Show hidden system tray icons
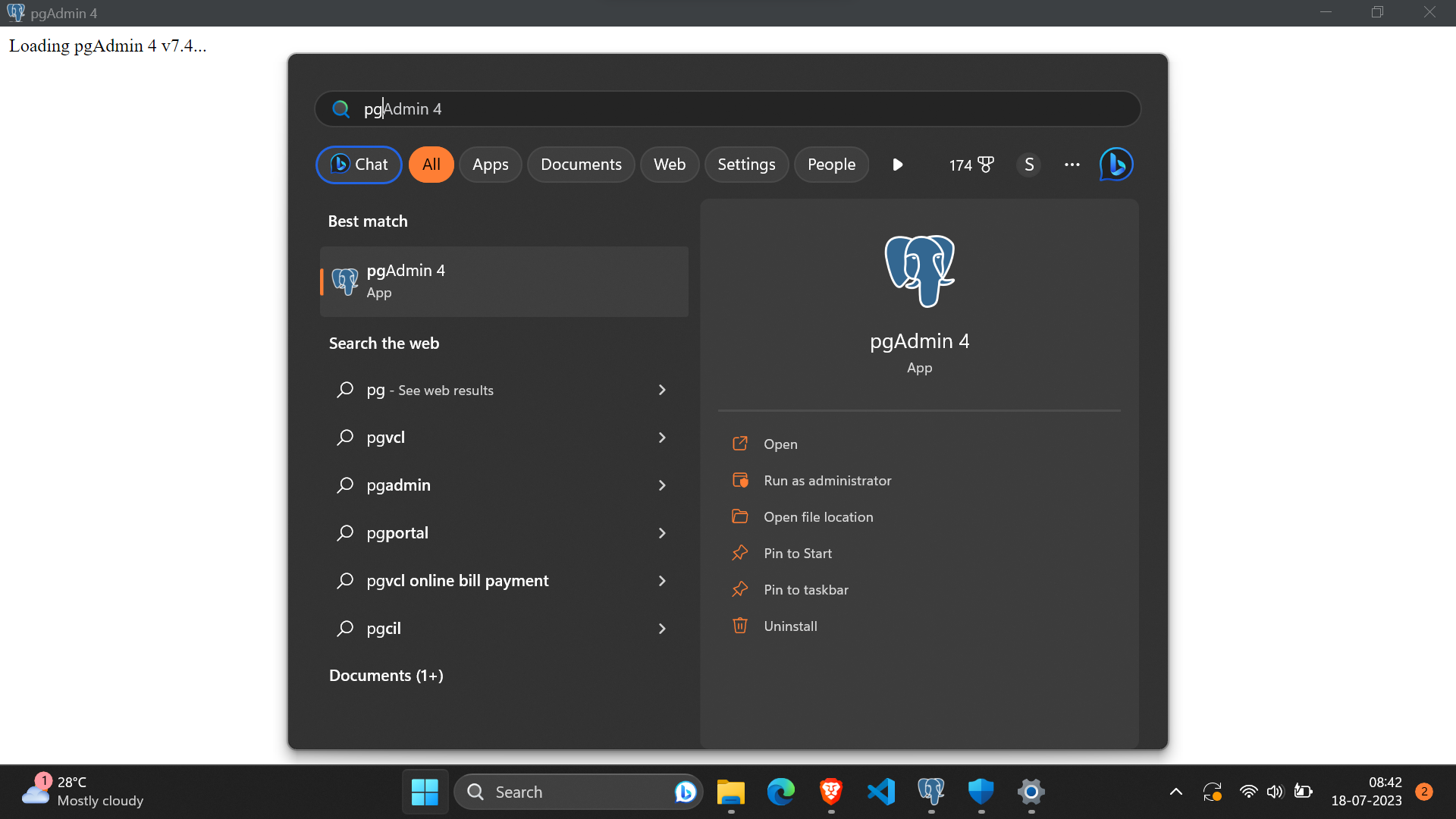Image resolution: width=1456 pixels, height=819 pixels. [x=1176, y=792]
